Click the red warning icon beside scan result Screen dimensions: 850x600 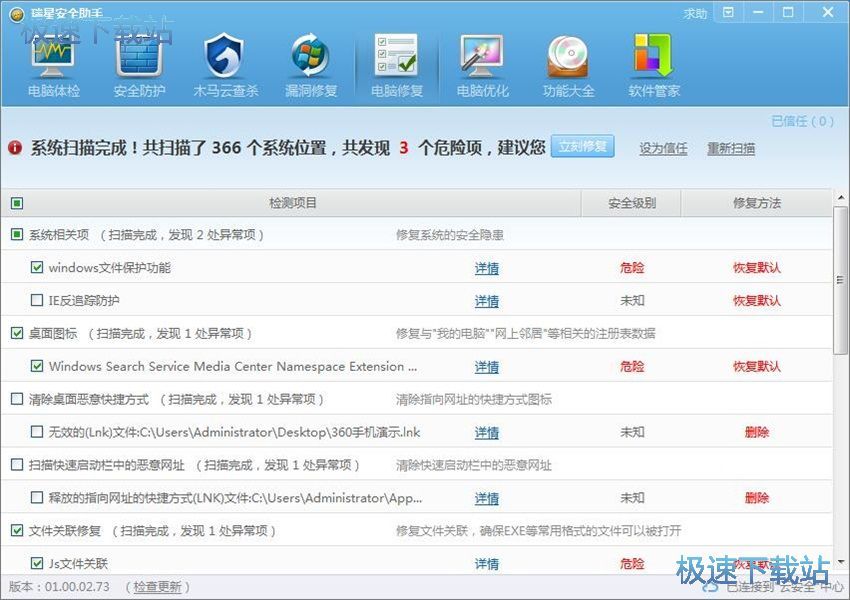[x=15, y=147]
